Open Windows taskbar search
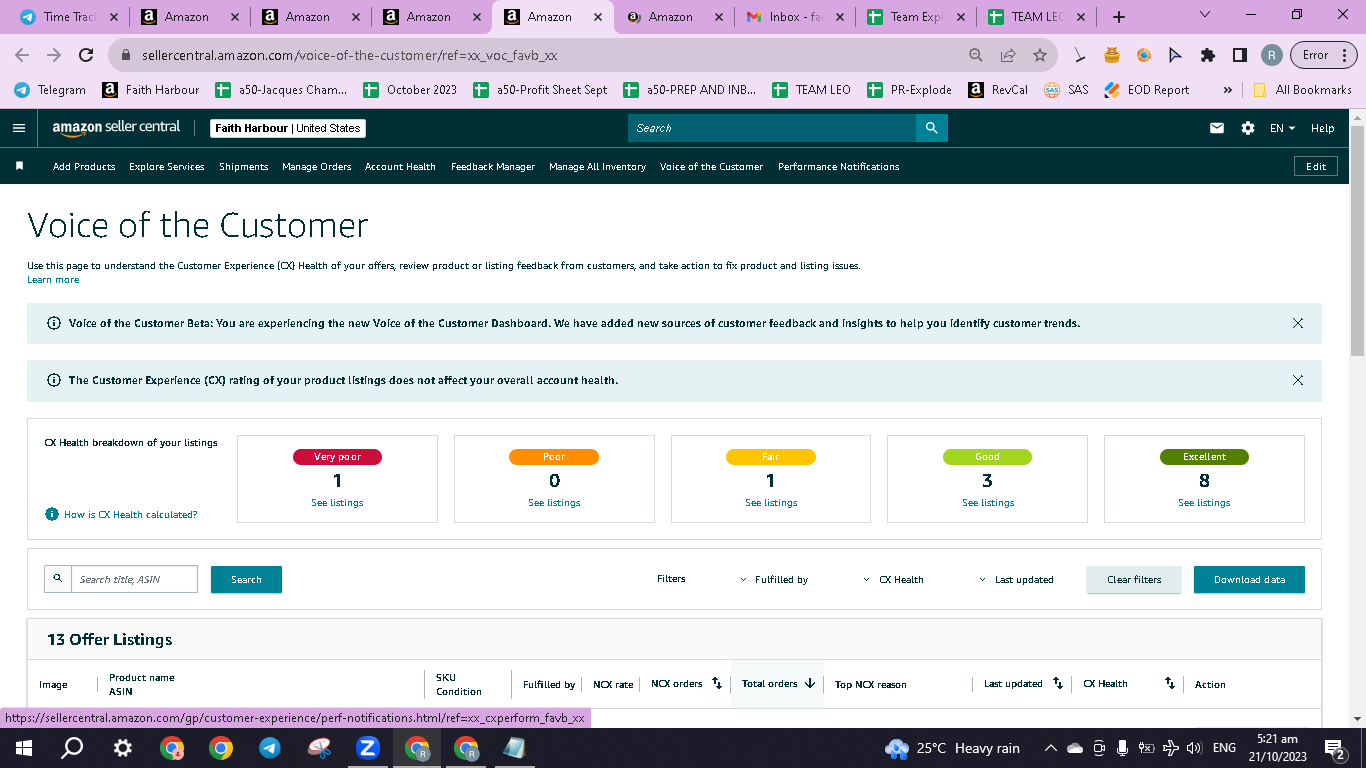1366x768 pixels. click(x=72, y=747)
